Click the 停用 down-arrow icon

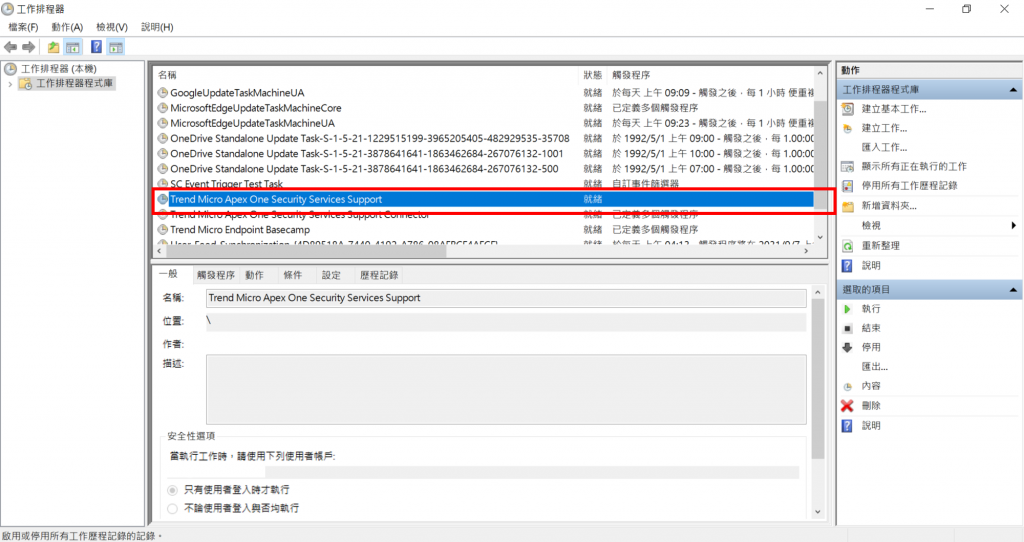pos(848,347)
